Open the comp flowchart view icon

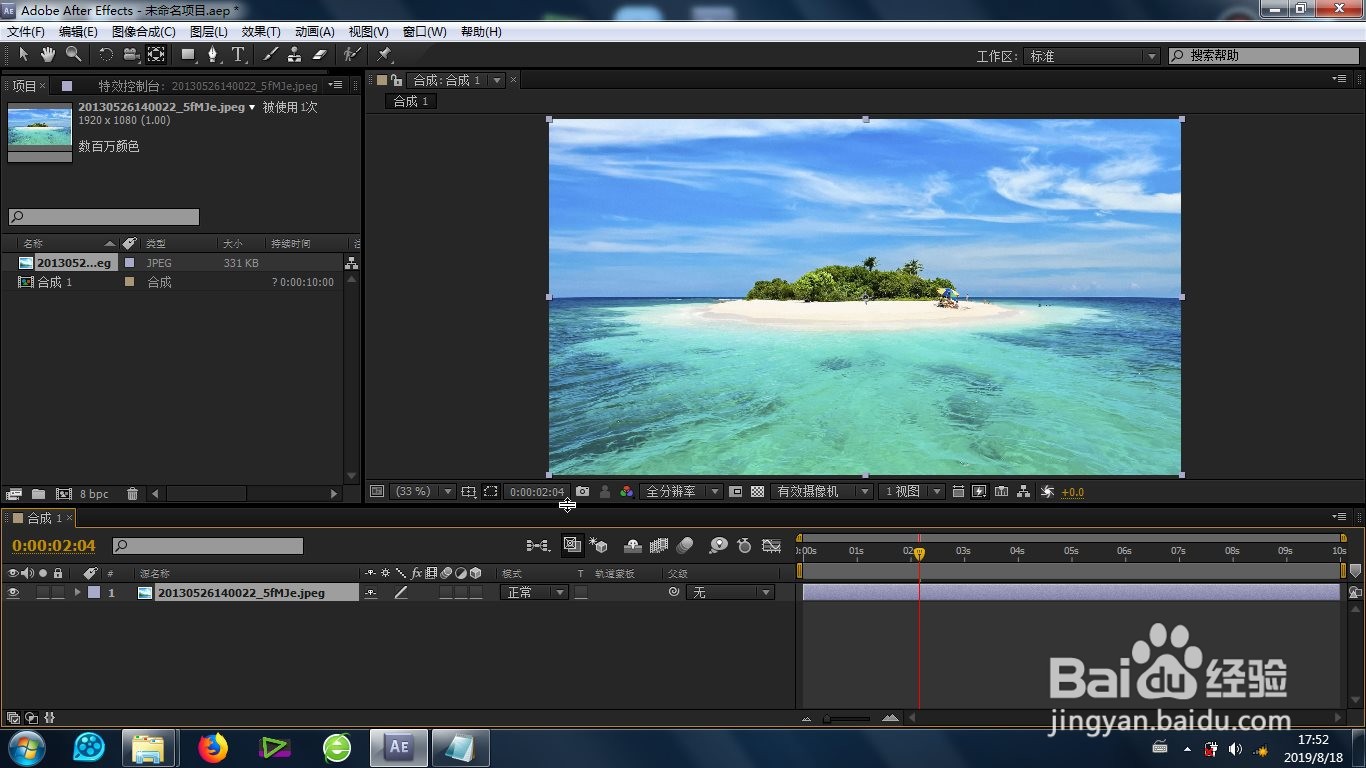pyautogui.click(x=1023, y=492)
